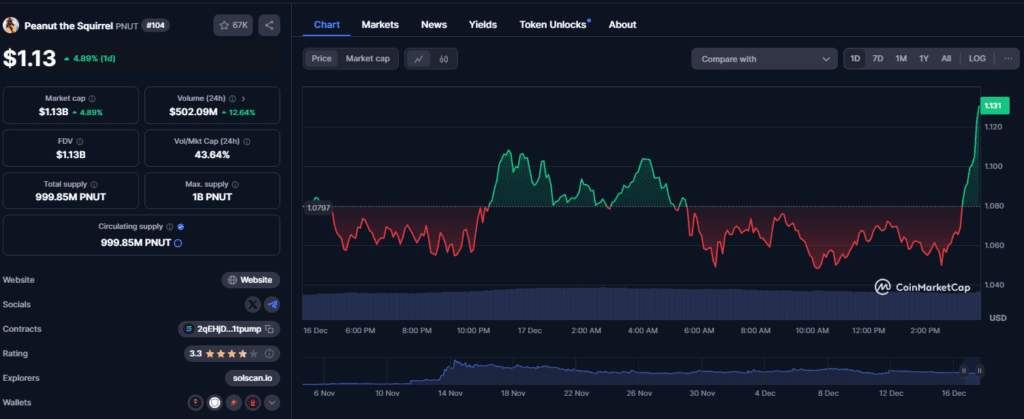This screenshot has width=1024, height=419.
Task: Select the 1M time range
Action: pyautogui.click(x=901, y=59)
